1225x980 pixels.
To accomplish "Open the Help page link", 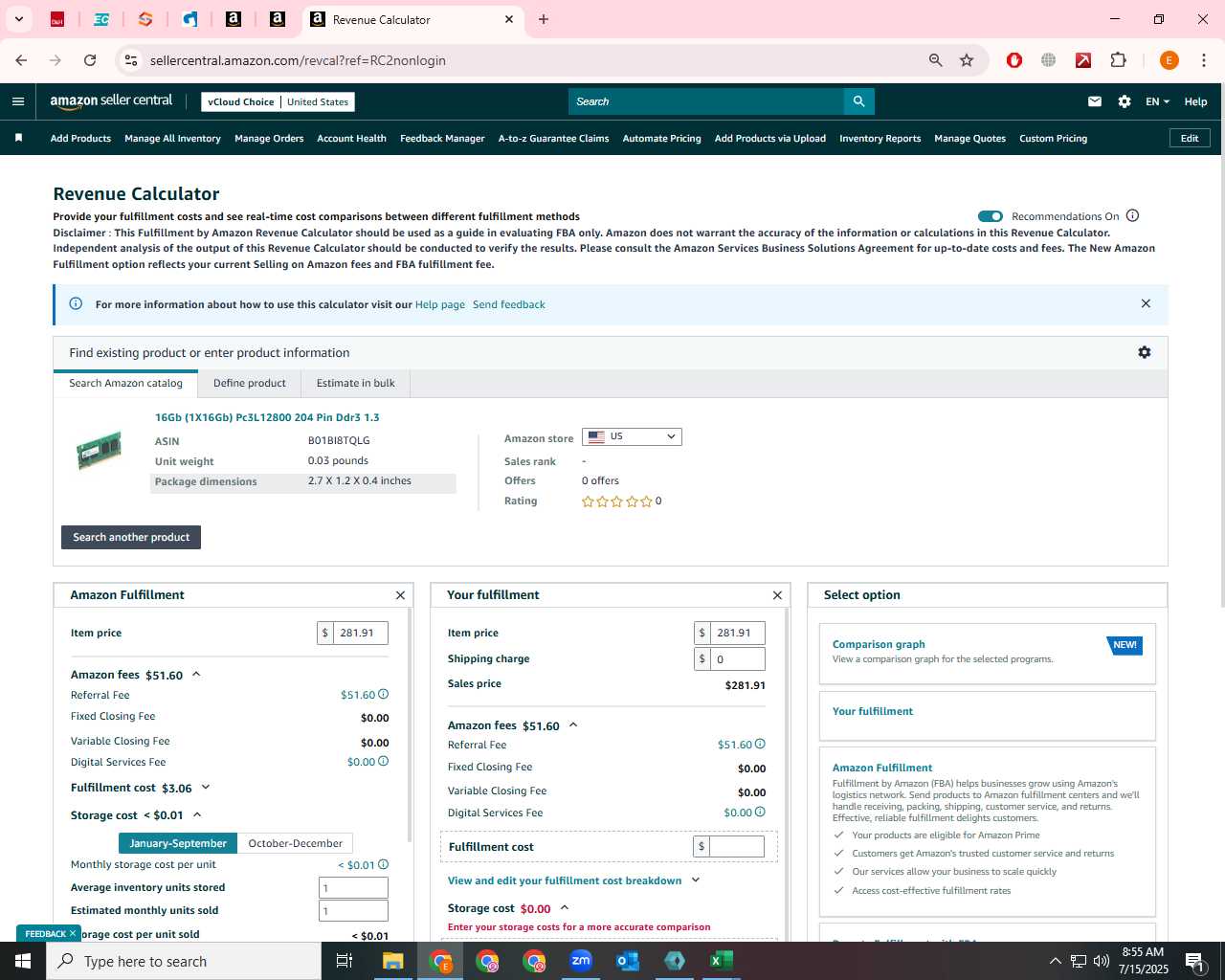I will 440,304.
